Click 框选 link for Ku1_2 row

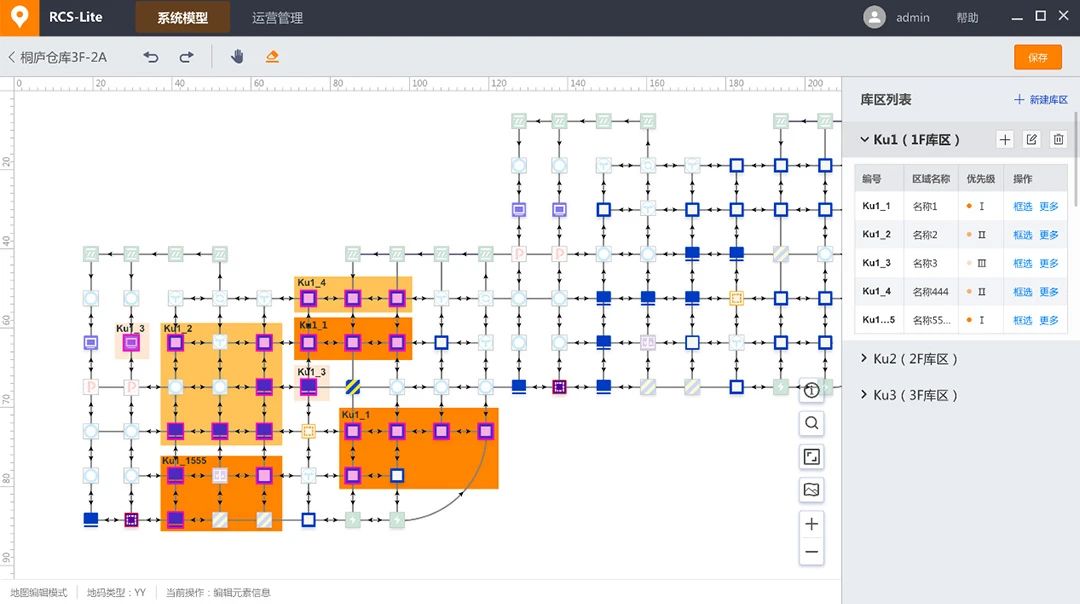[1022, 235]
